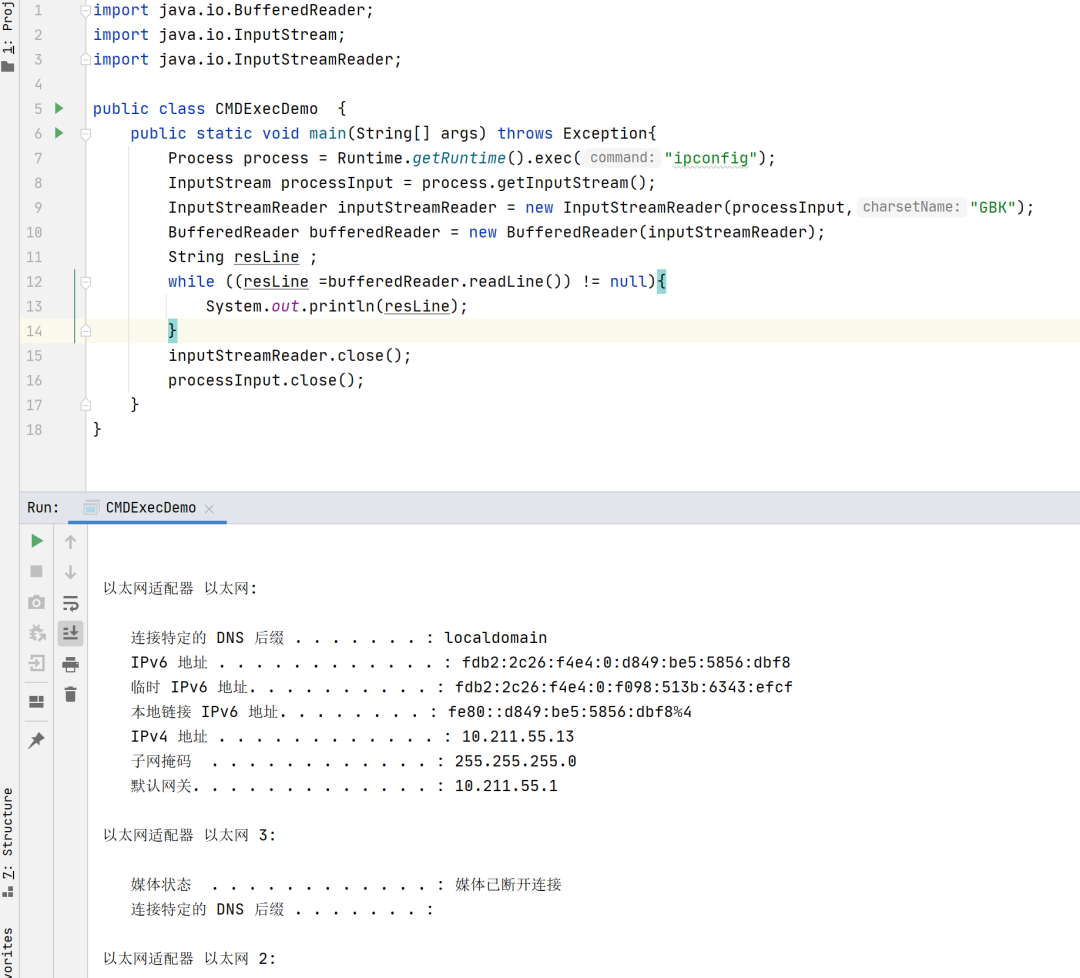Collapse the while loop fold at line 12
Image resolution: width=1080 pixels, height=978 pixels.
[85, 281]
